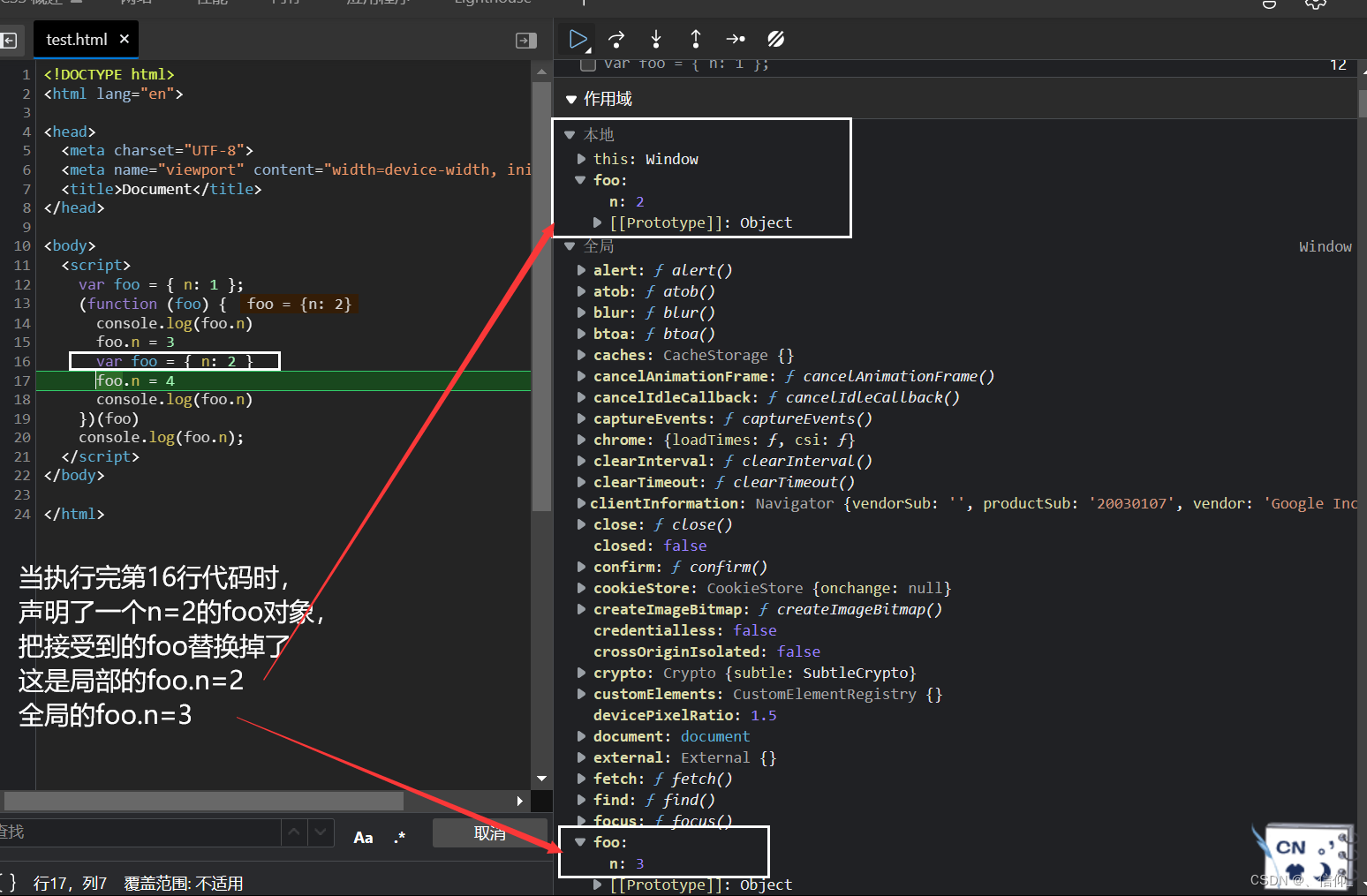Toggle the sources navigator sidebar icon
The width and height of the screenshot is (1367, 896).
tap(9, 40)
